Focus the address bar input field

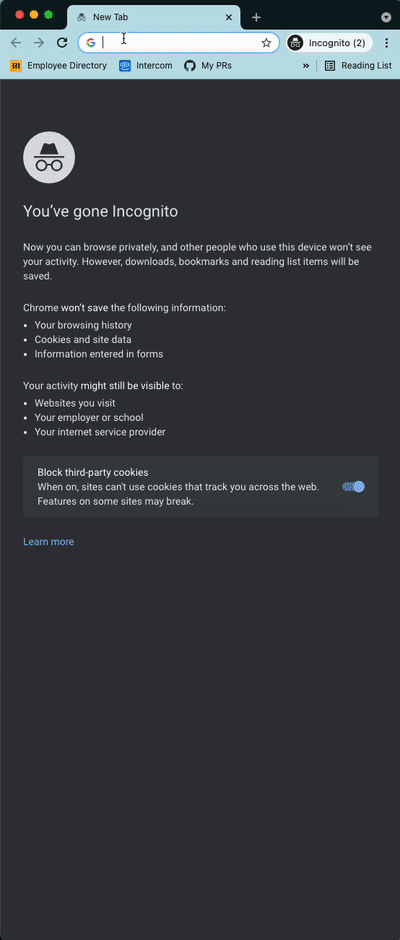[x=179, y=43]
